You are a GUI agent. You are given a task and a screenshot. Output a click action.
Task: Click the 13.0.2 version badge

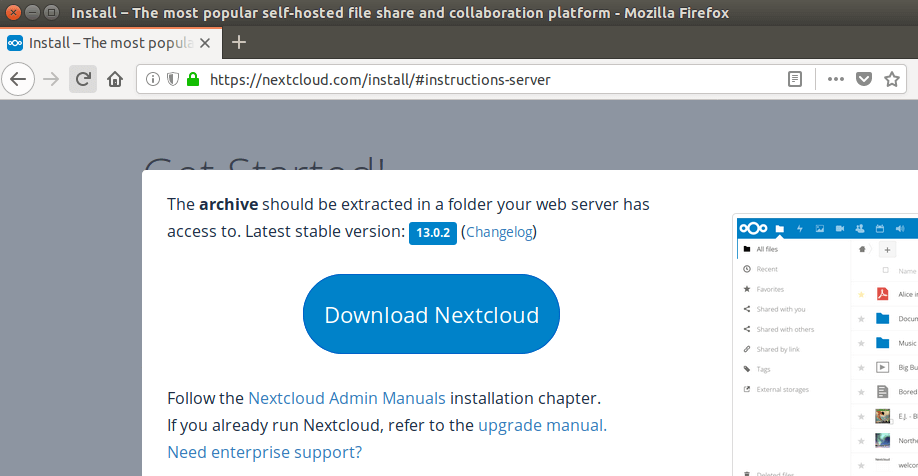pos(433,232)
